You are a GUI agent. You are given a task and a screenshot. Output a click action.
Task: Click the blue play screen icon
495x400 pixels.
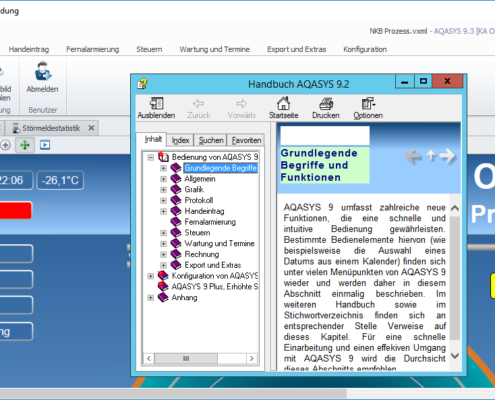45,145
